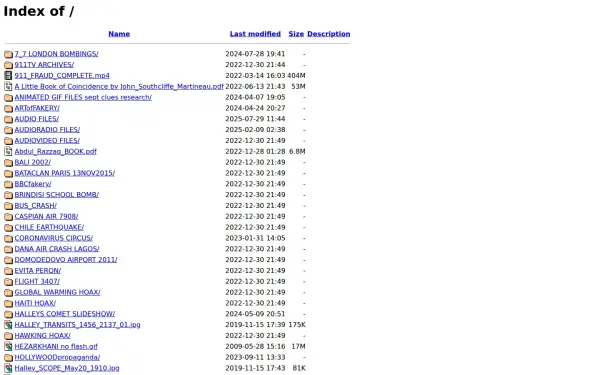
Task: Click folder icon beside CHILE EARTHQUAKE
Action: point(8,228)
